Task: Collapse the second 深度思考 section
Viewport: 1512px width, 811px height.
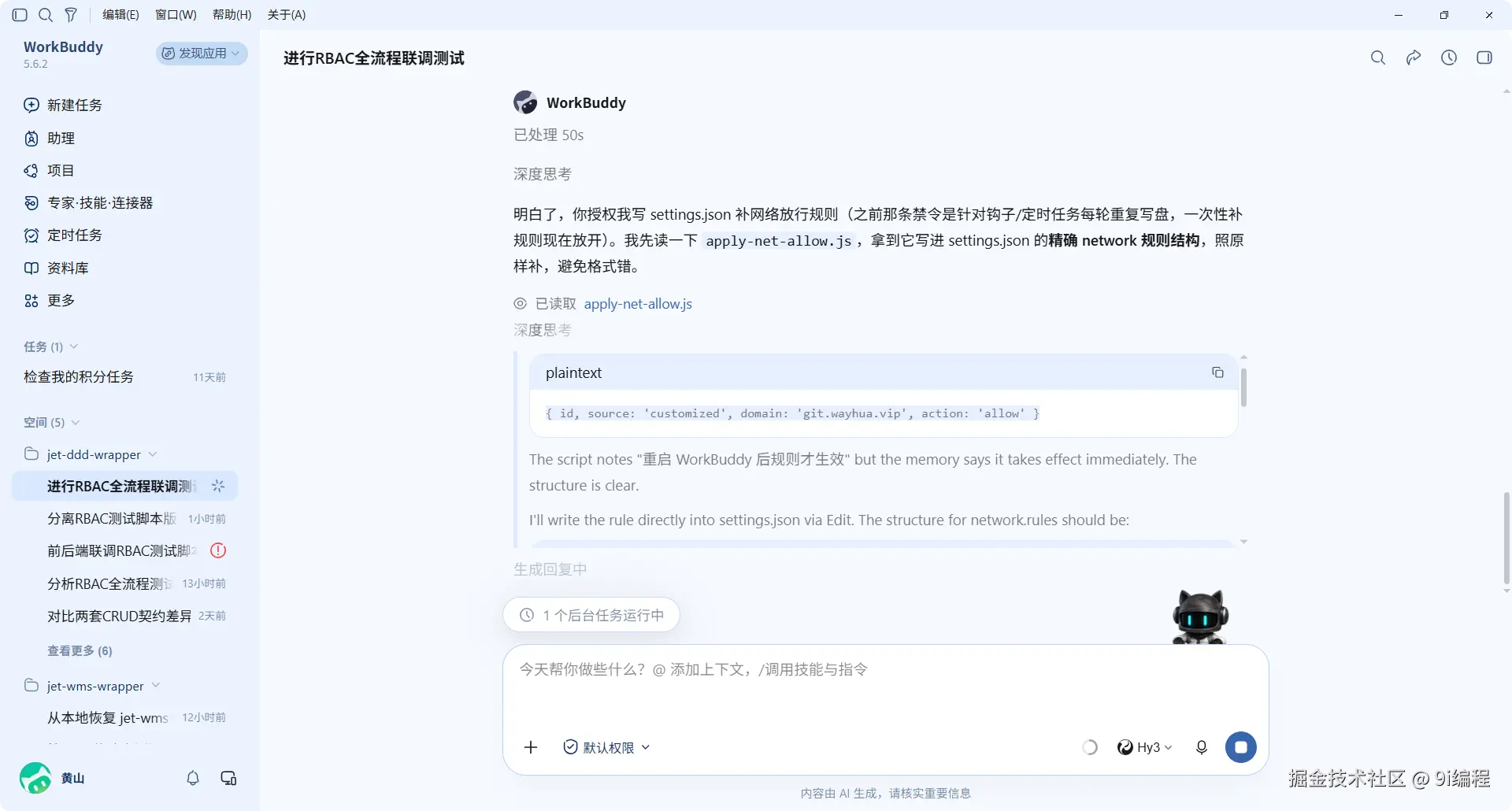Action: click(x=543, y=330)
